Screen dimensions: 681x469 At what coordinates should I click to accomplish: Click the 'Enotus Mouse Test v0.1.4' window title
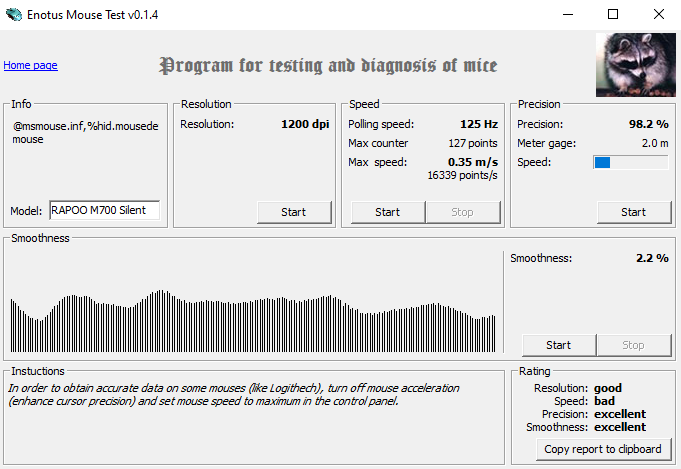click(93, 15)
